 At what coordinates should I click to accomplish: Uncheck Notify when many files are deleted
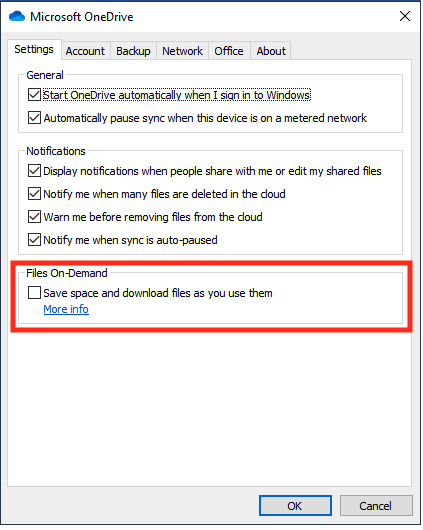(x=34, y=194)
